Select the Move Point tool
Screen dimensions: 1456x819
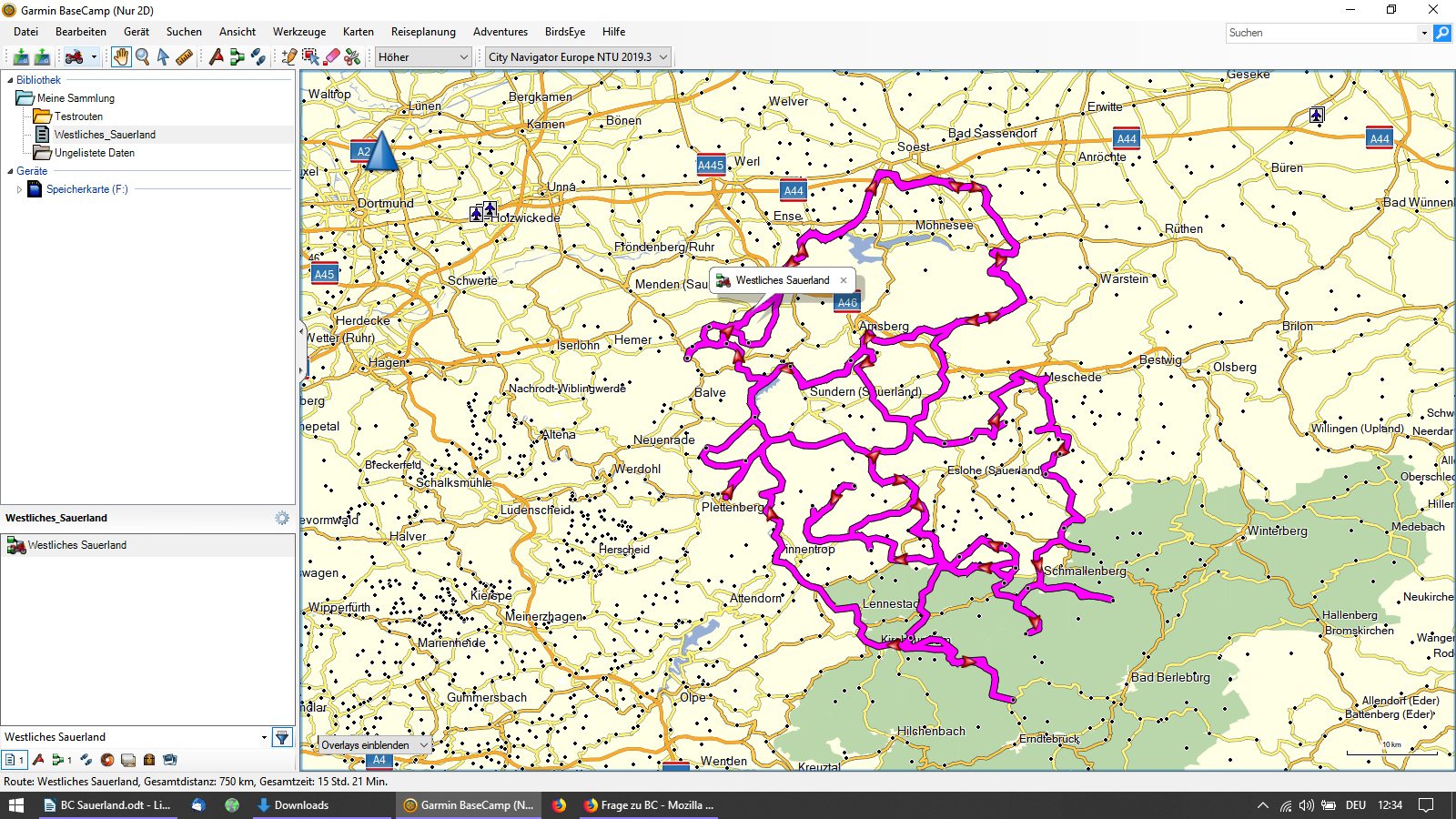pyautogui.click(x=310, y=57)
